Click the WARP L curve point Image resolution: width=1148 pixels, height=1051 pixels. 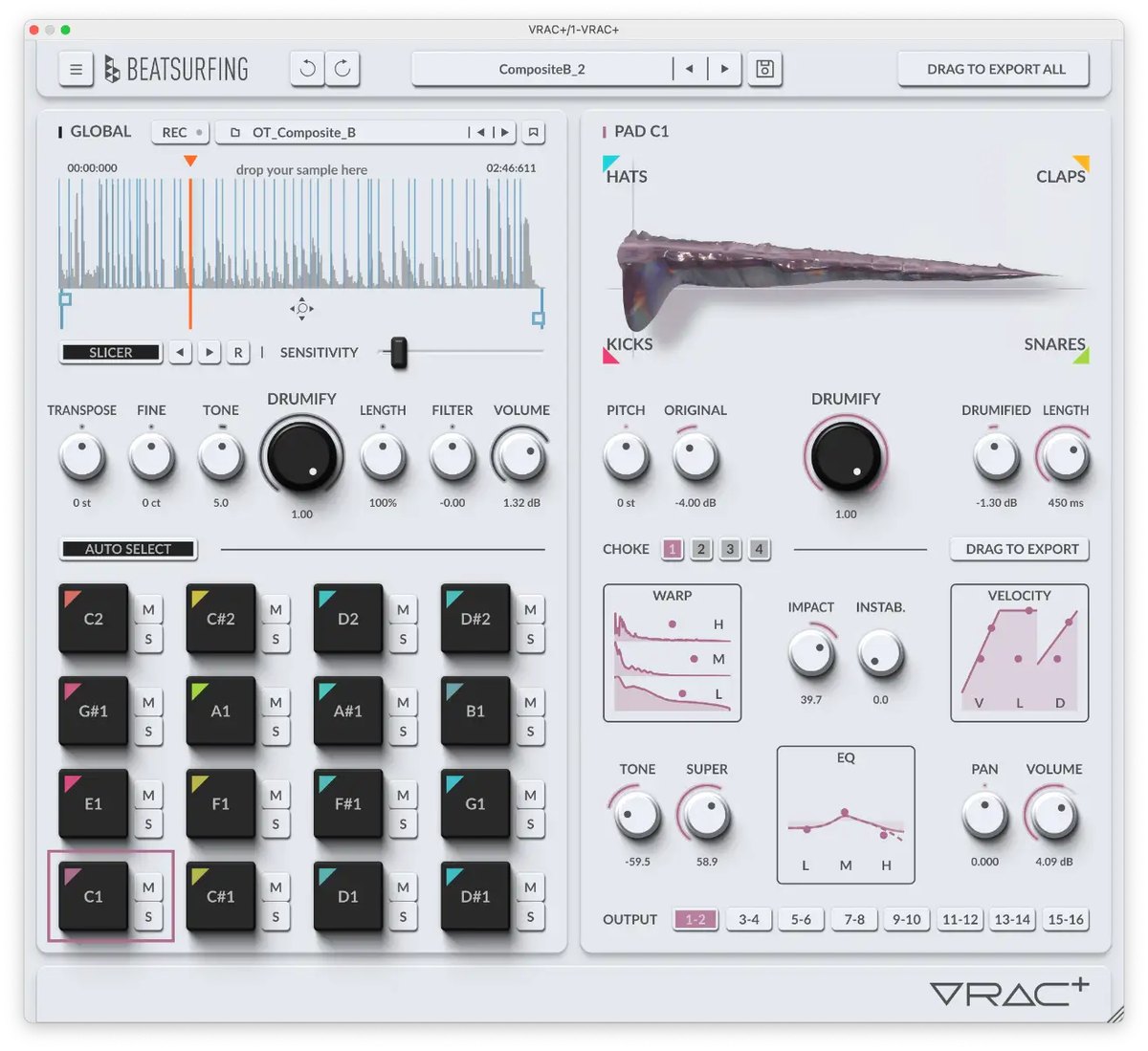(x=682, y=693)
